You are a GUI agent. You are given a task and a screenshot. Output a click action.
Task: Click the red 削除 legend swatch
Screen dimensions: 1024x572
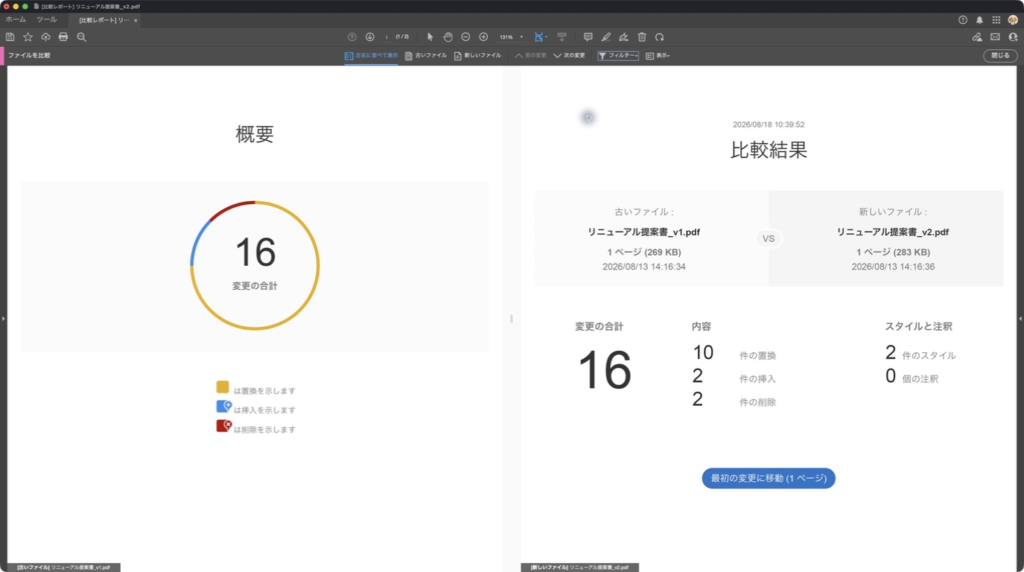click(x=223, y=426)
